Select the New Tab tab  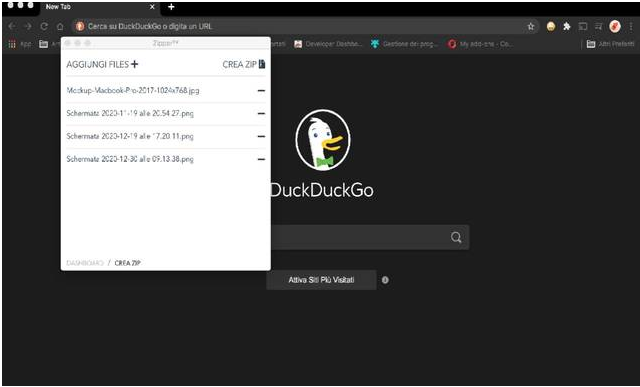coord(98,7)
